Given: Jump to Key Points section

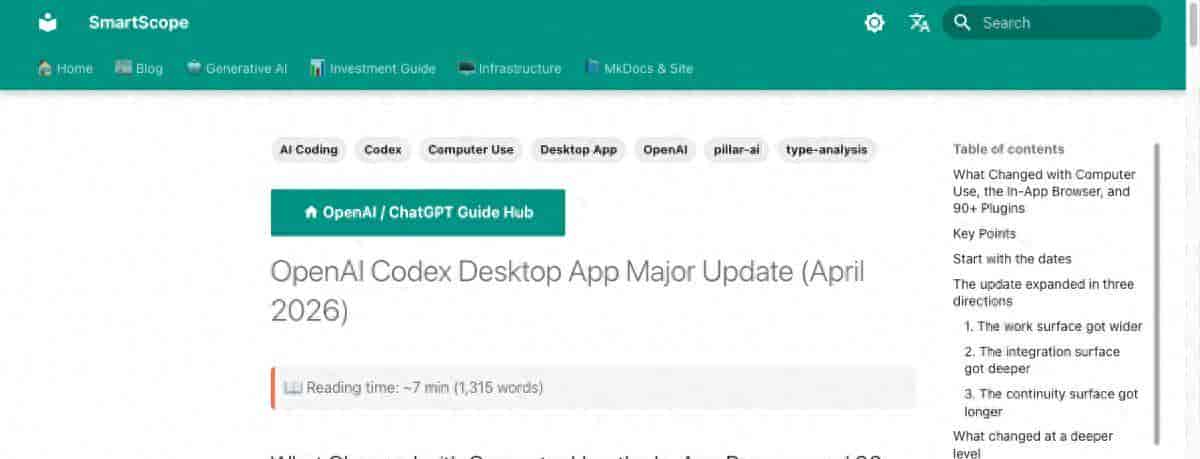Looking at the screenshot, I should coord(984,233).
